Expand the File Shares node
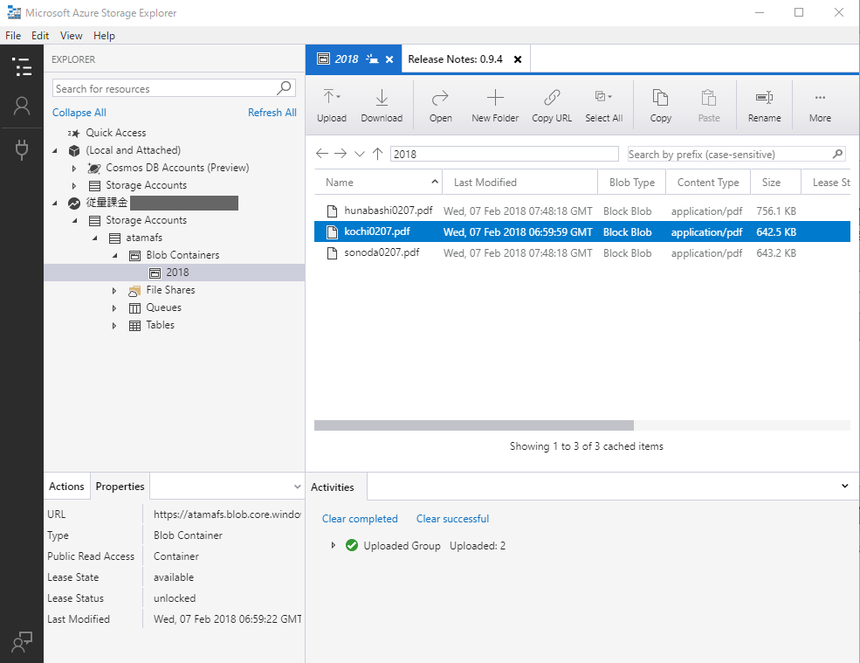The image size is (860, 663). 114,291
